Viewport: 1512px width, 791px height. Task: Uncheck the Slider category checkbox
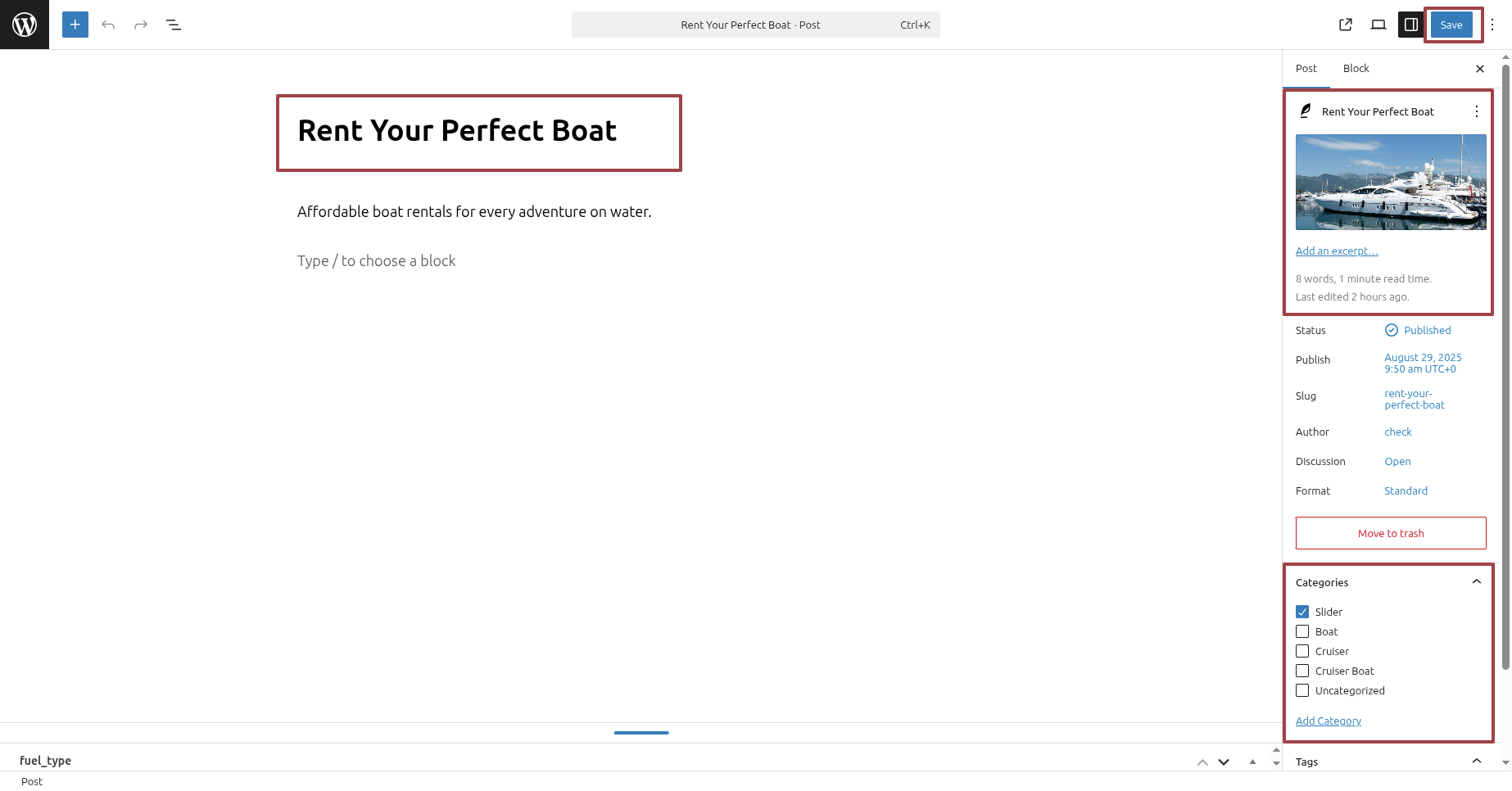(1302, 612)
